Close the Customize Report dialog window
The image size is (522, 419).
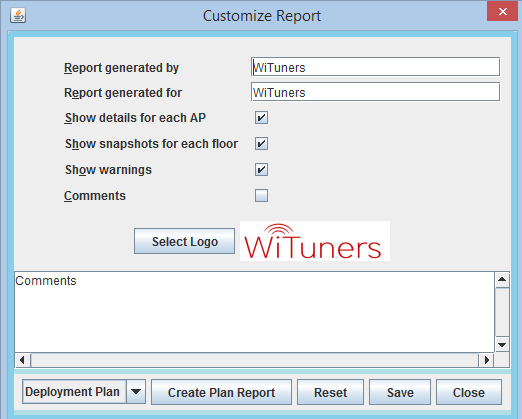[503, 12]
